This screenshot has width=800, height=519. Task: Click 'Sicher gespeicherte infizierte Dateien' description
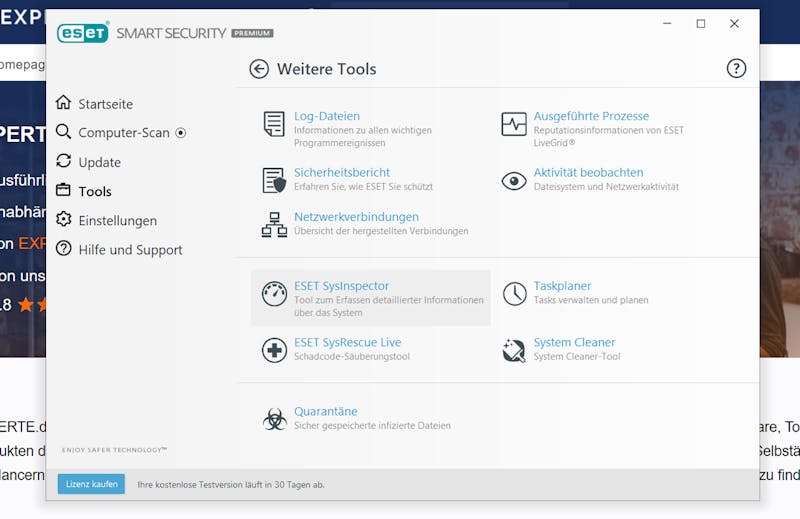tap(372, 426)
